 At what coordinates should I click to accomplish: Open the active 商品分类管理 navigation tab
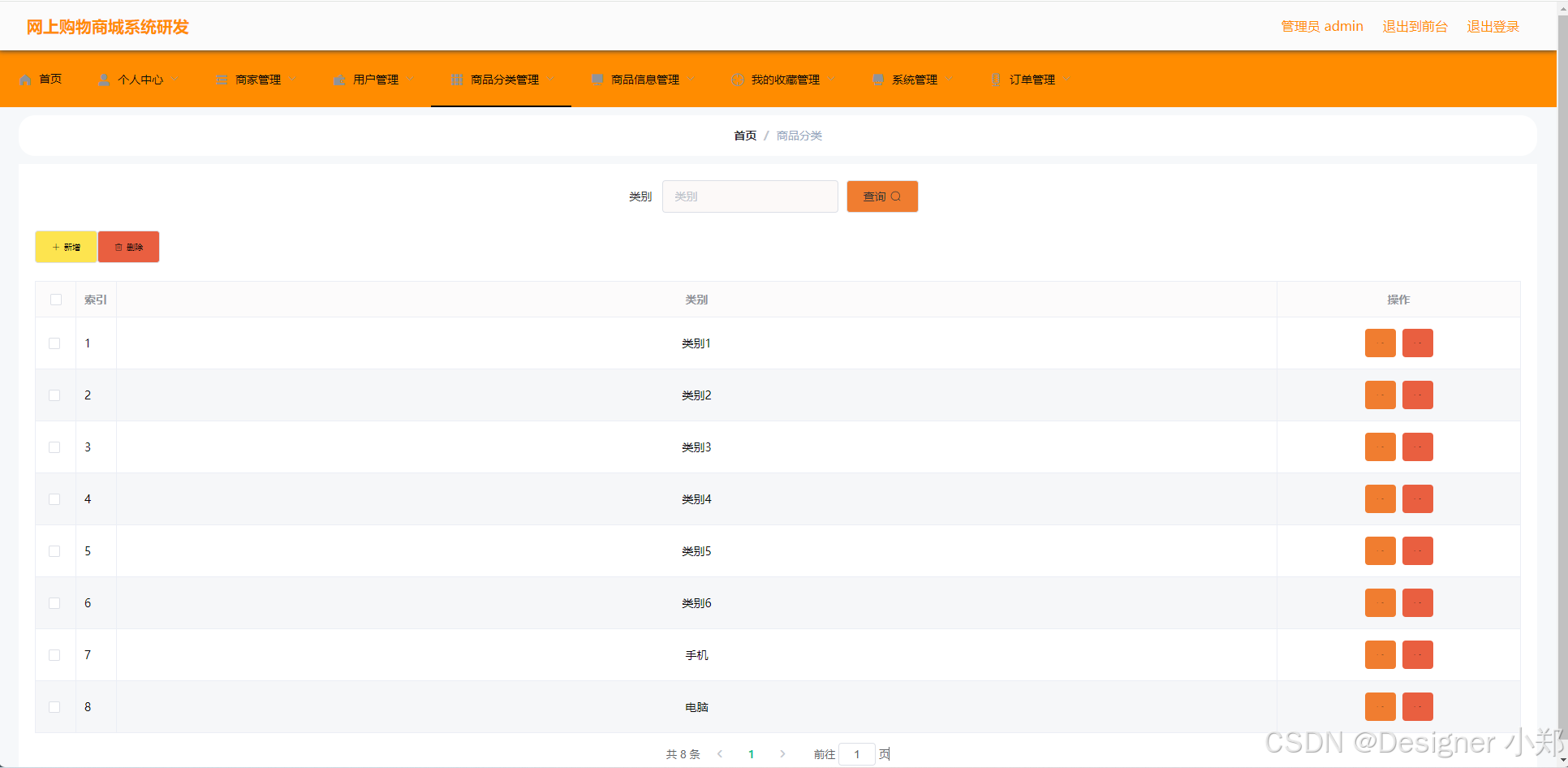tap(501, 80)
